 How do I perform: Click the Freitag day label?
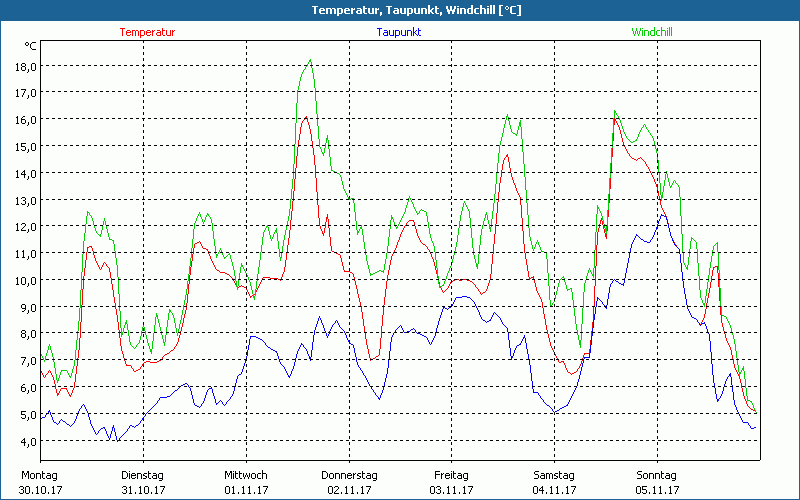coord(451,475)
